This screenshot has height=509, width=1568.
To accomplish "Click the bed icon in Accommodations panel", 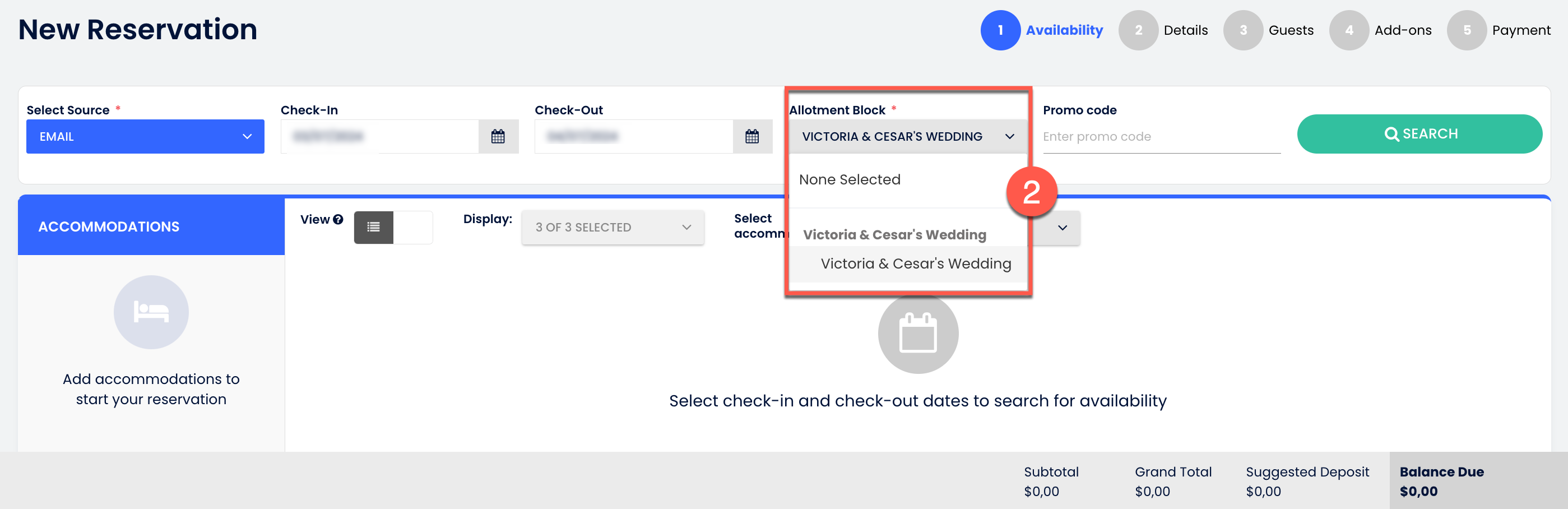I will coord(151,312).
